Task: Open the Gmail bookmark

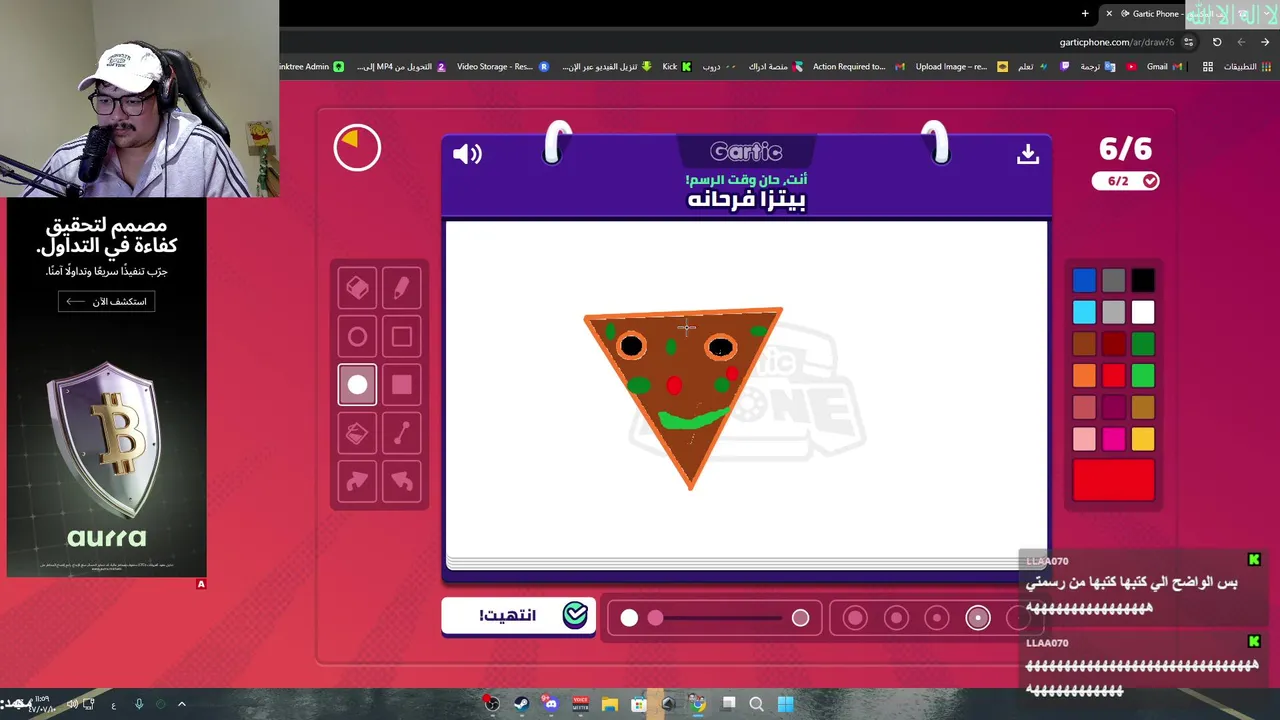Action: pos(1165,67)
